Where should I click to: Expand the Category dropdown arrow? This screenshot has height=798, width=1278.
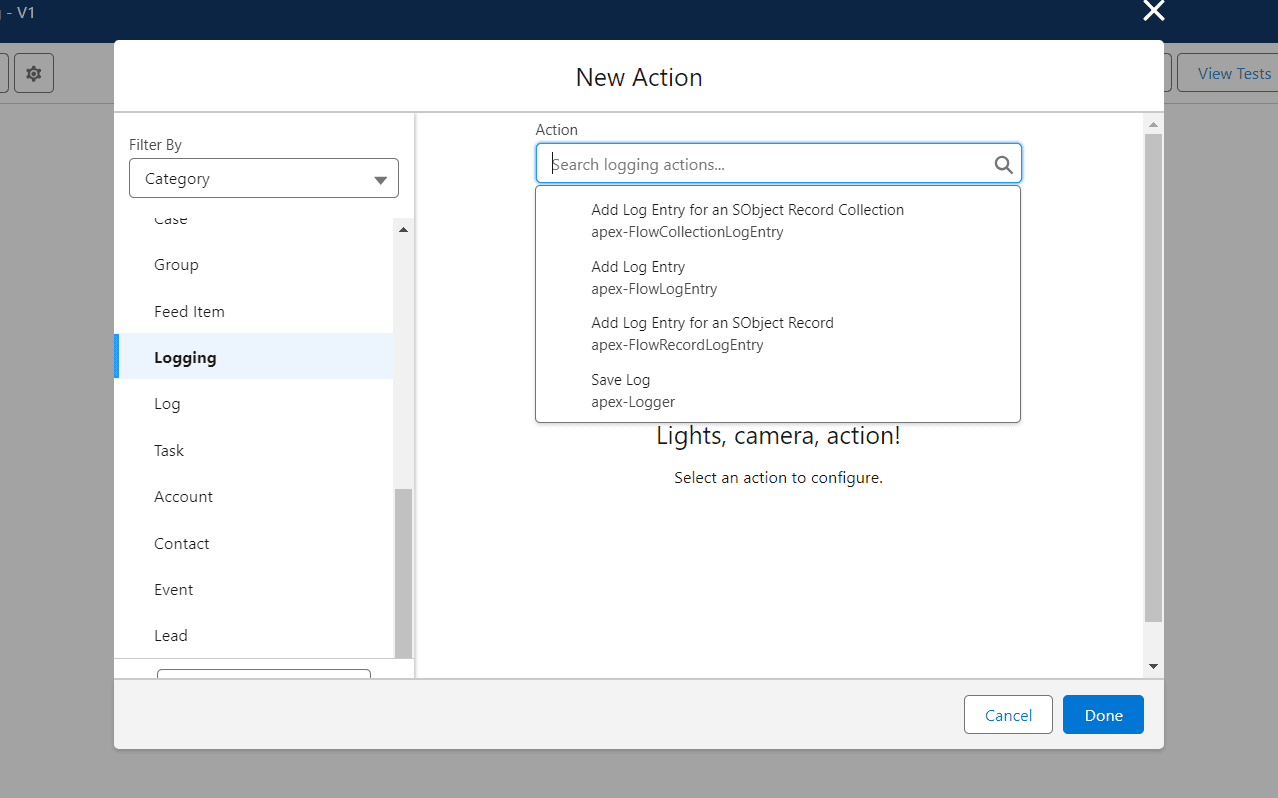380,180
